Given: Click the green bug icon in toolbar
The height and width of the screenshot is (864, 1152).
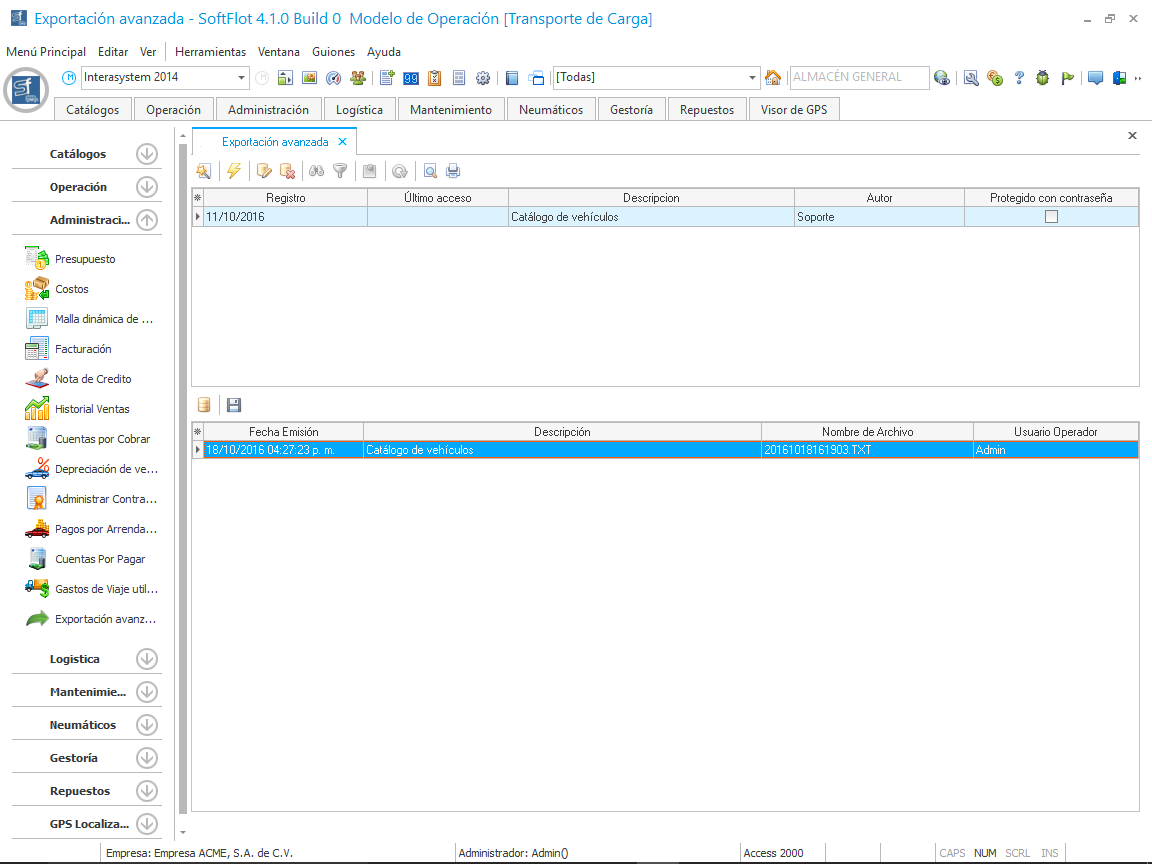Looking at the screenshot, I should [x=1043, y=78].
